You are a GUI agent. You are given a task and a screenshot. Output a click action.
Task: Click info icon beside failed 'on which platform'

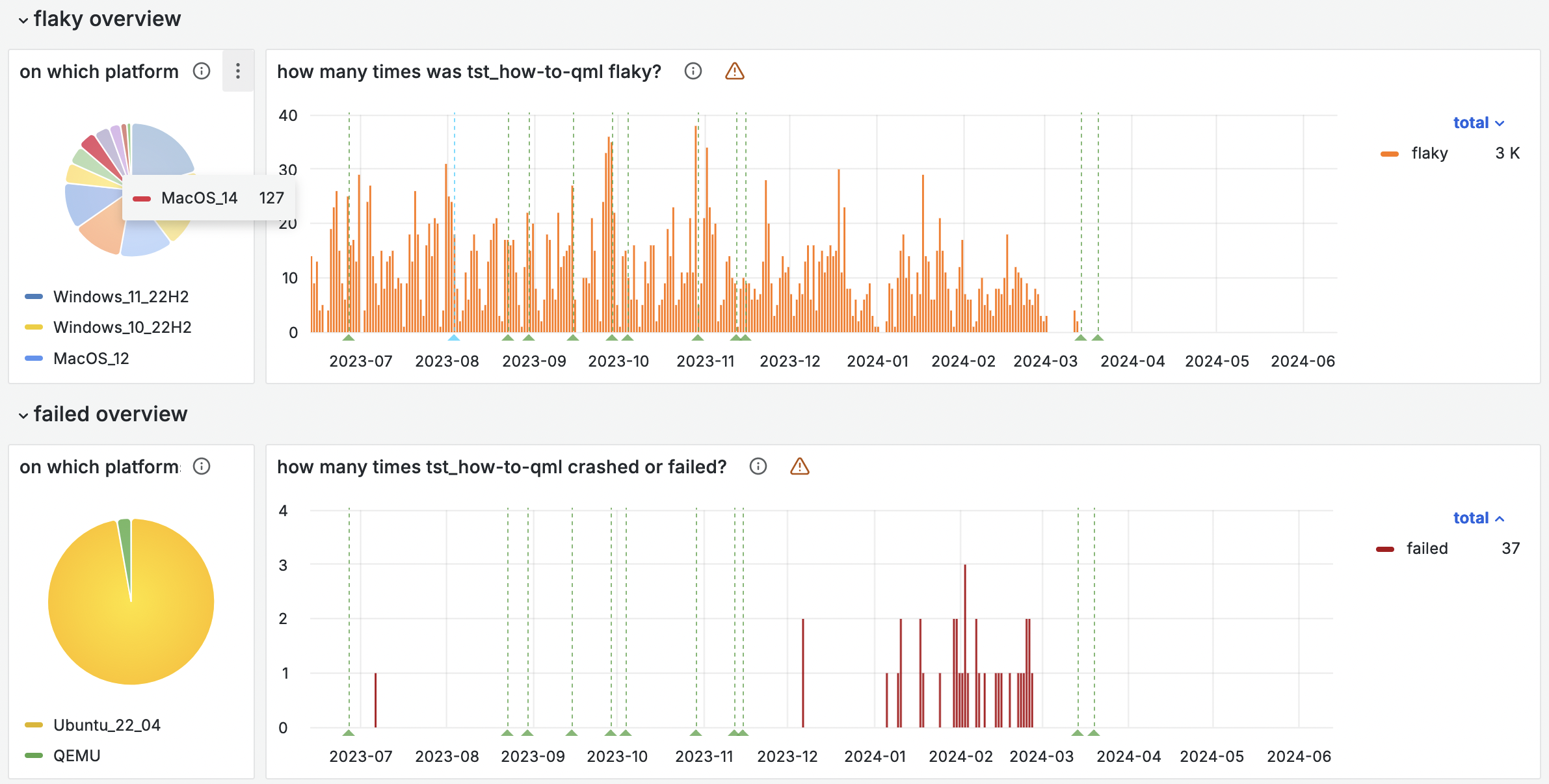pos(202,466)
